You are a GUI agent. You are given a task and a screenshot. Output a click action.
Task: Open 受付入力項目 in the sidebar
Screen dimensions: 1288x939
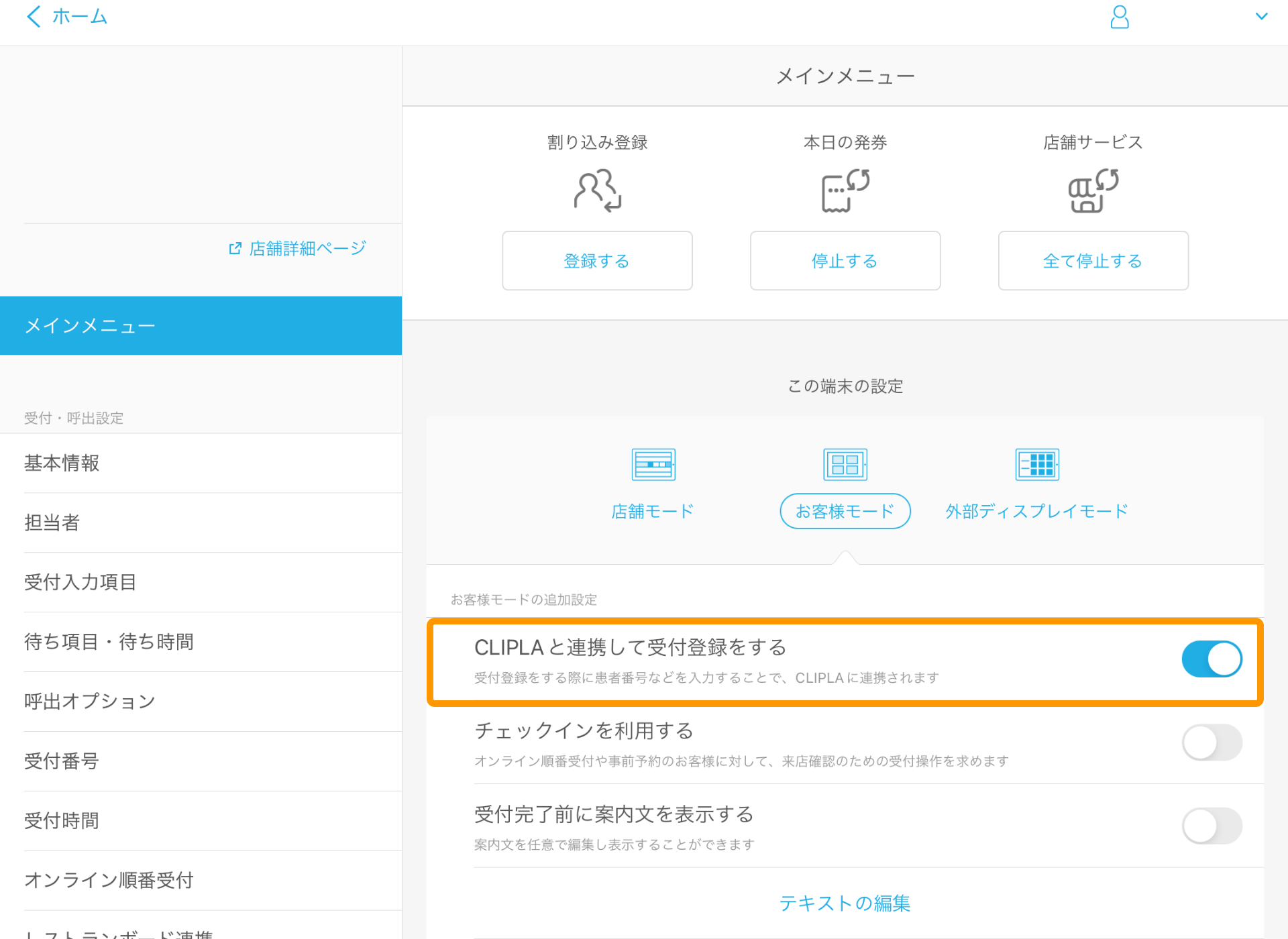201,583
